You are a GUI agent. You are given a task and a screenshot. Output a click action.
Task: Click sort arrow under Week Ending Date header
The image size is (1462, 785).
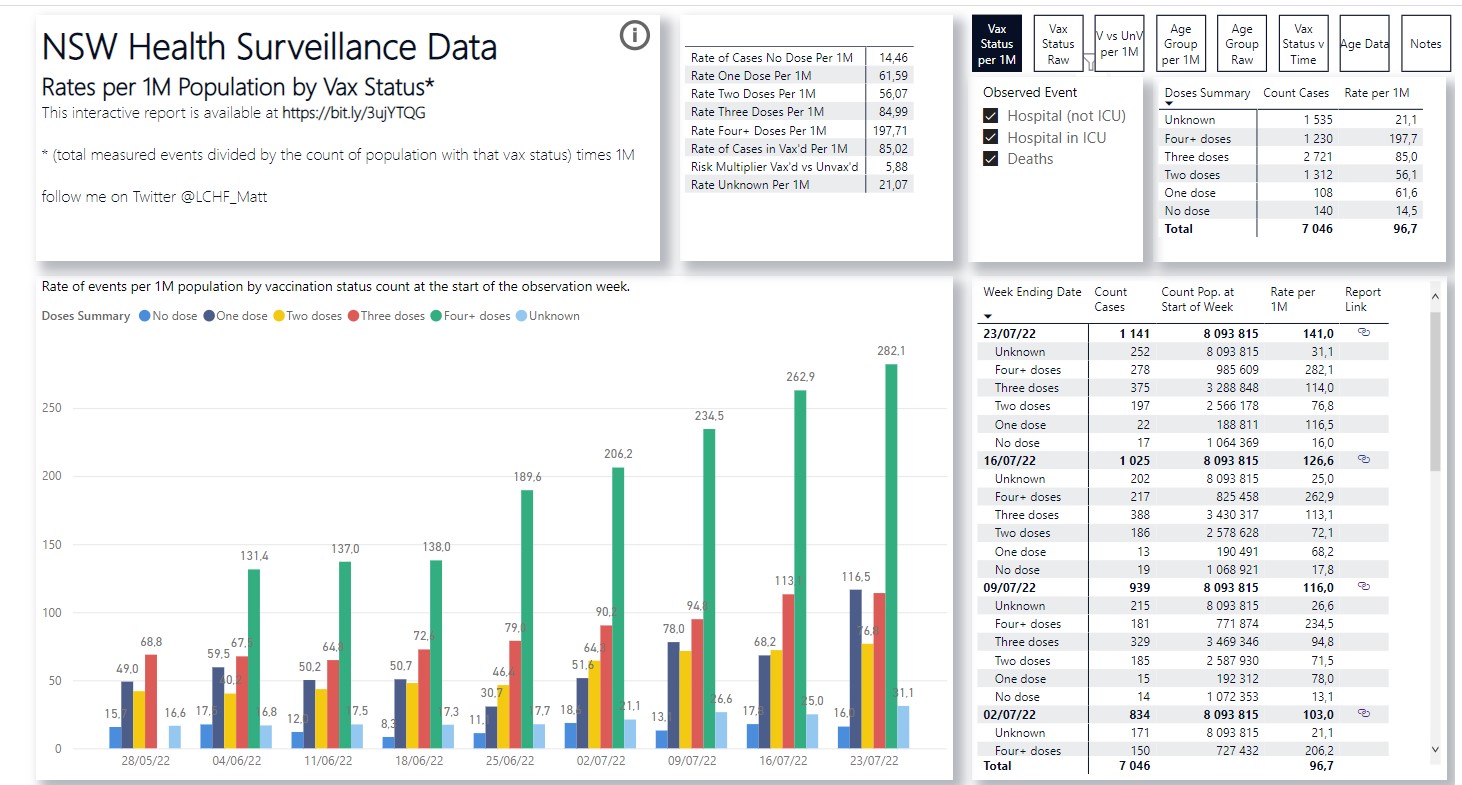tap(988, 315)
